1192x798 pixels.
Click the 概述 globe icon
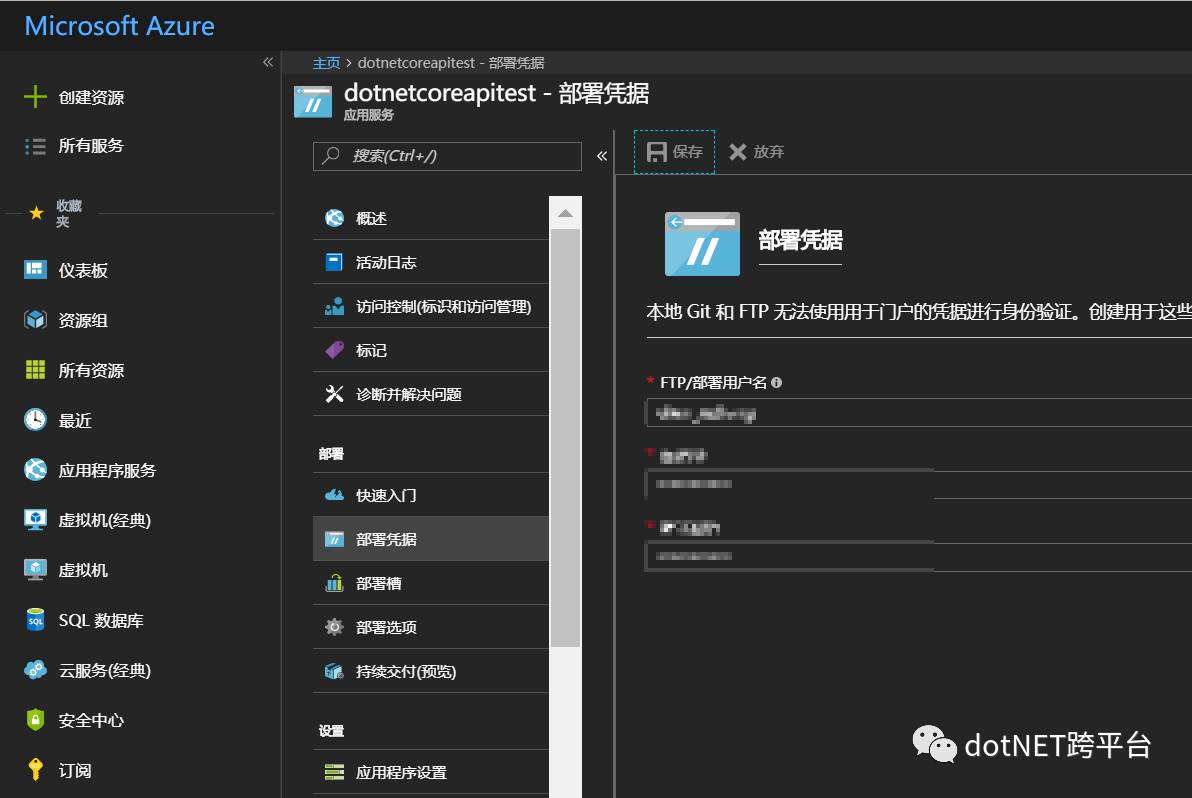334,218
